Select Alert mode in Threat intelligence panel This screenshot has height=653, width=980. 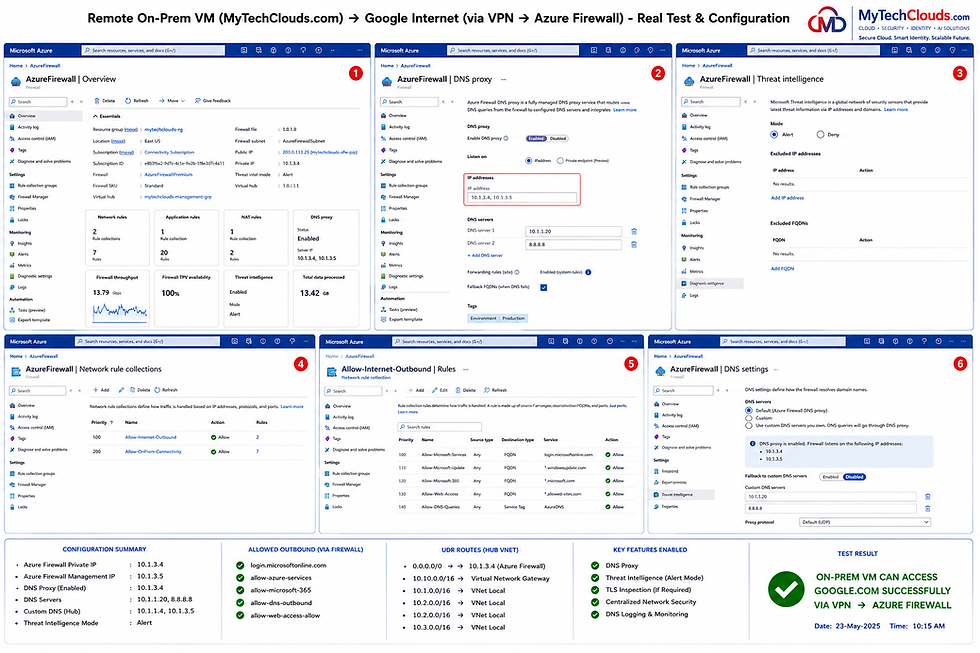(x=774, y=134)
